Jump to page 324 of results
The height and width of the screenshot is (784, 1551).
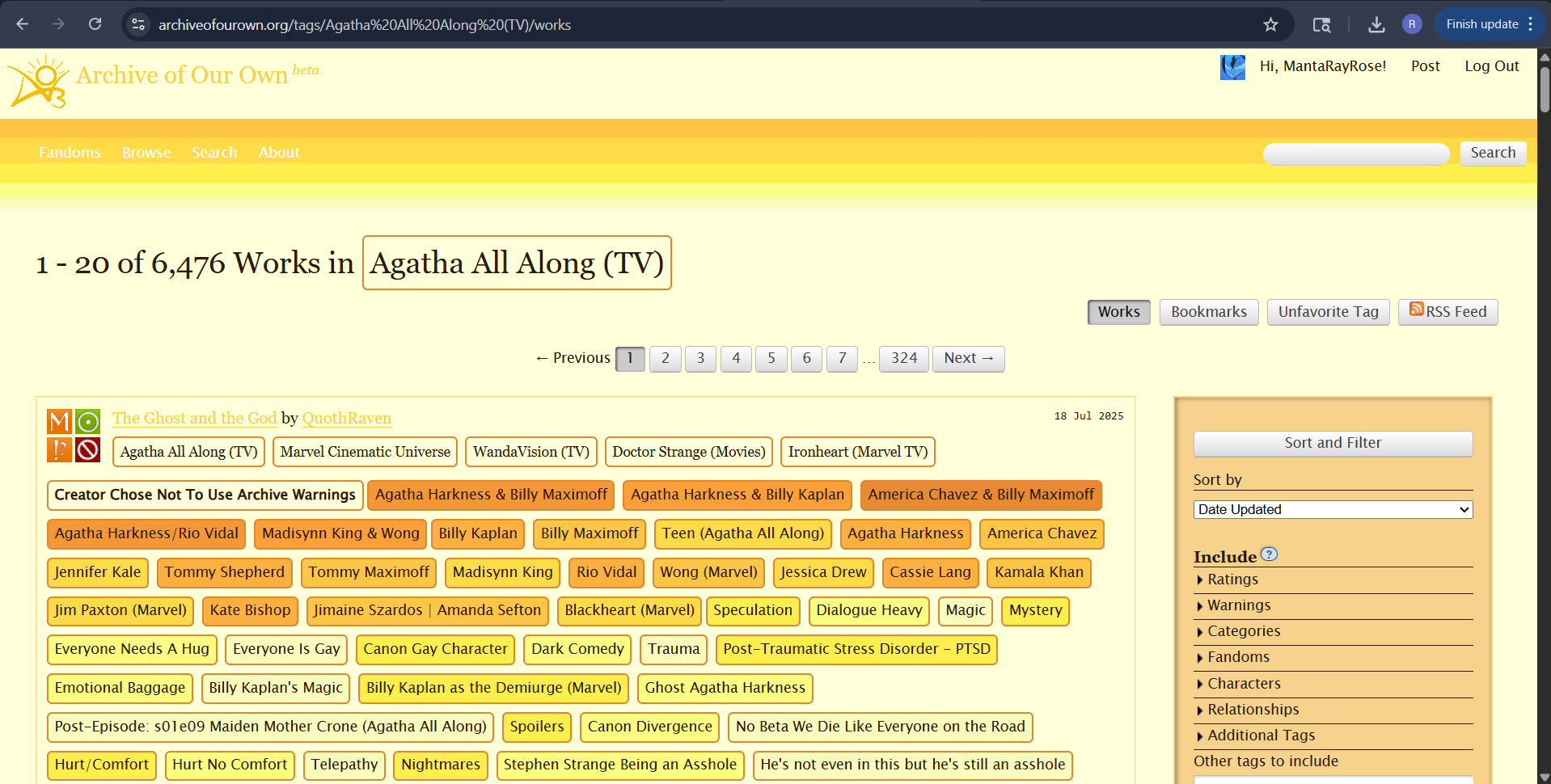(x=904, y=359)
